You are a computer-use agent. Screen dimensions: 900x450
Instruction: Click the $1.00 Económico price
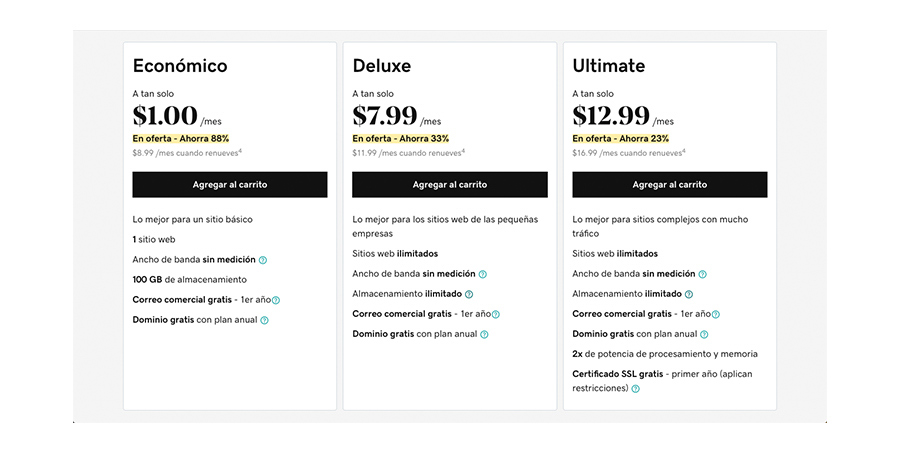tap(165, 116)
